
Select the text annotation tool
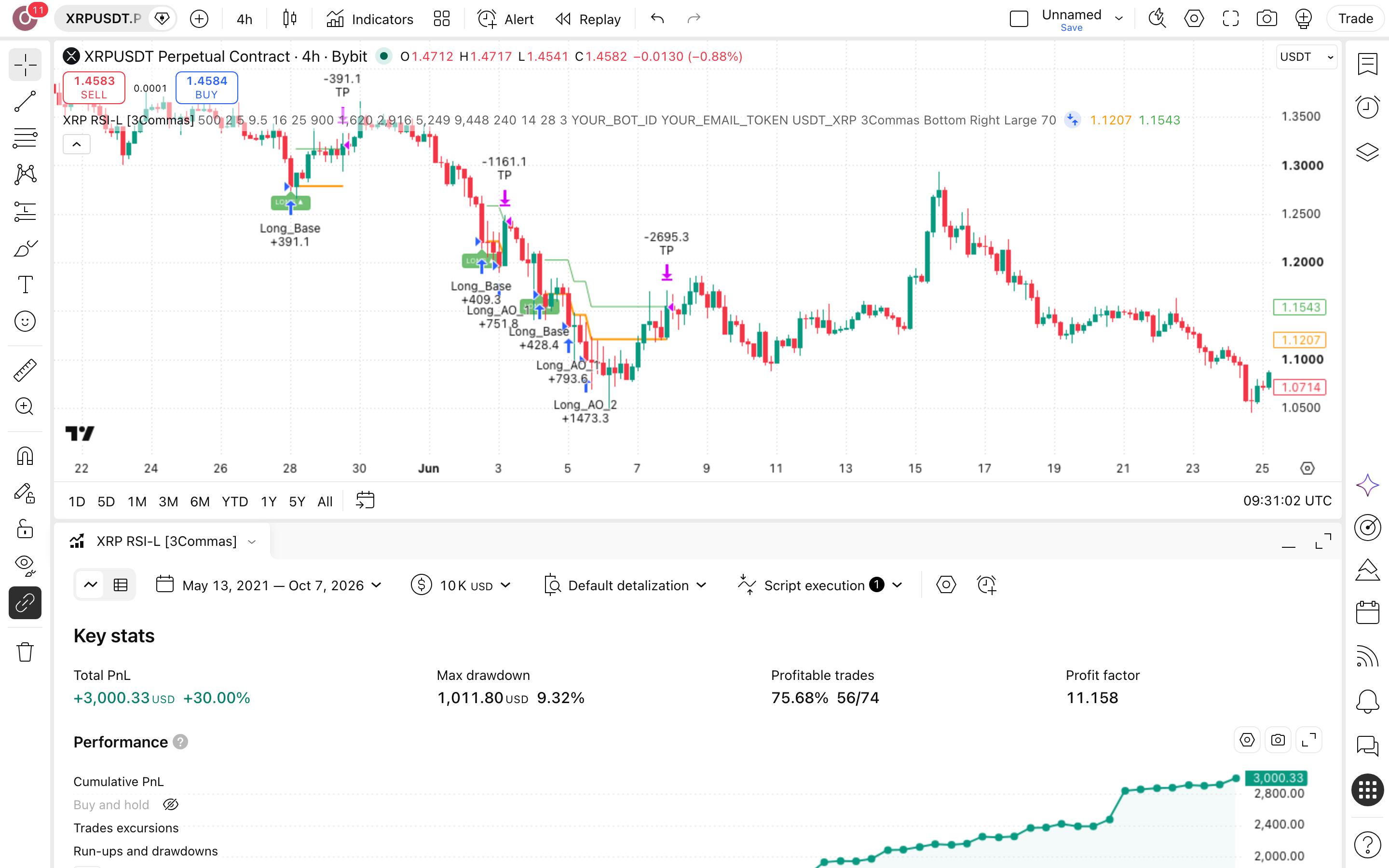(x=25, y=285)
